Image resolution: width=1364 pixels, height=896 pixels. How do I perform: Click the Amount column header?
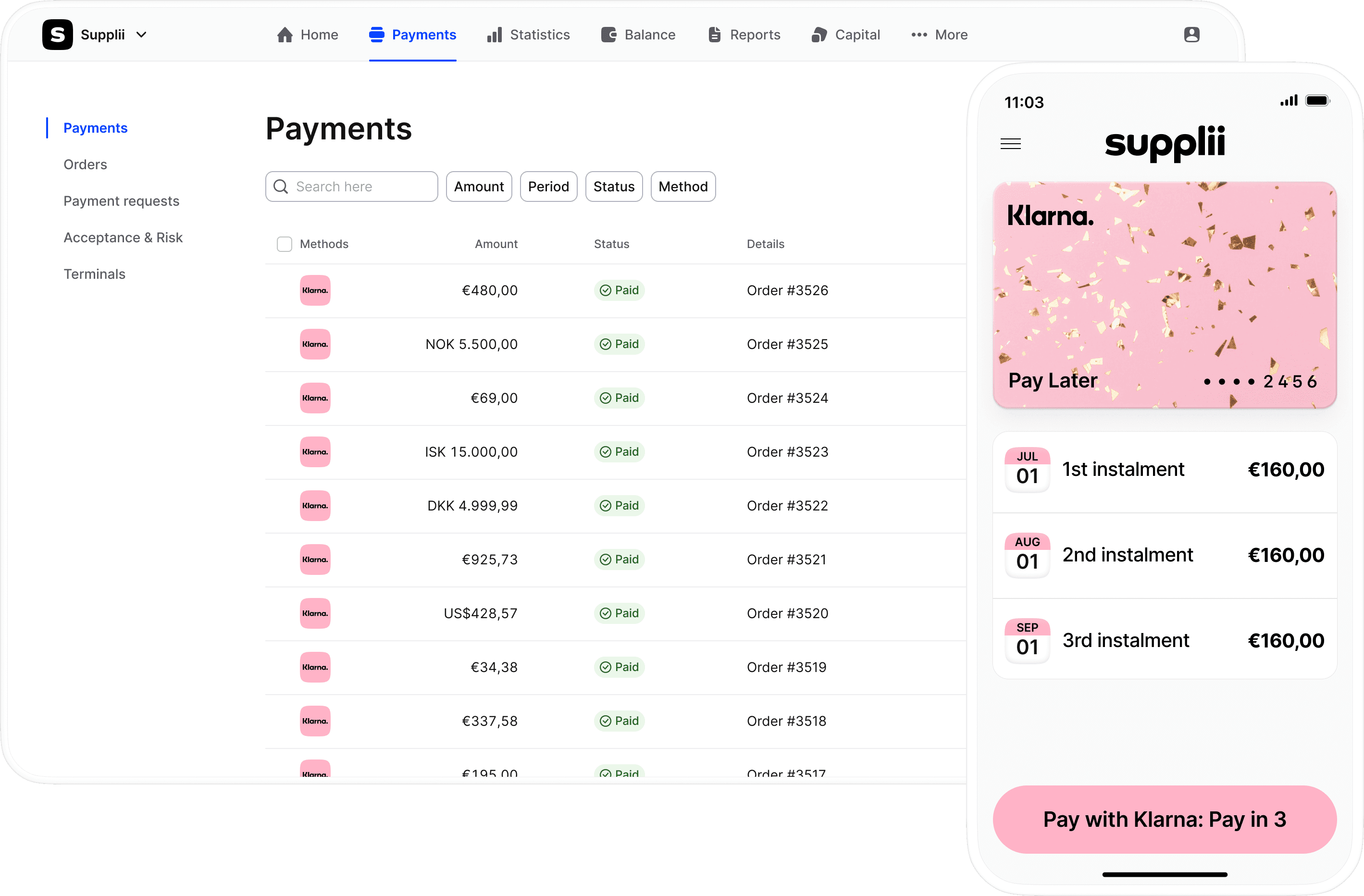496,244
